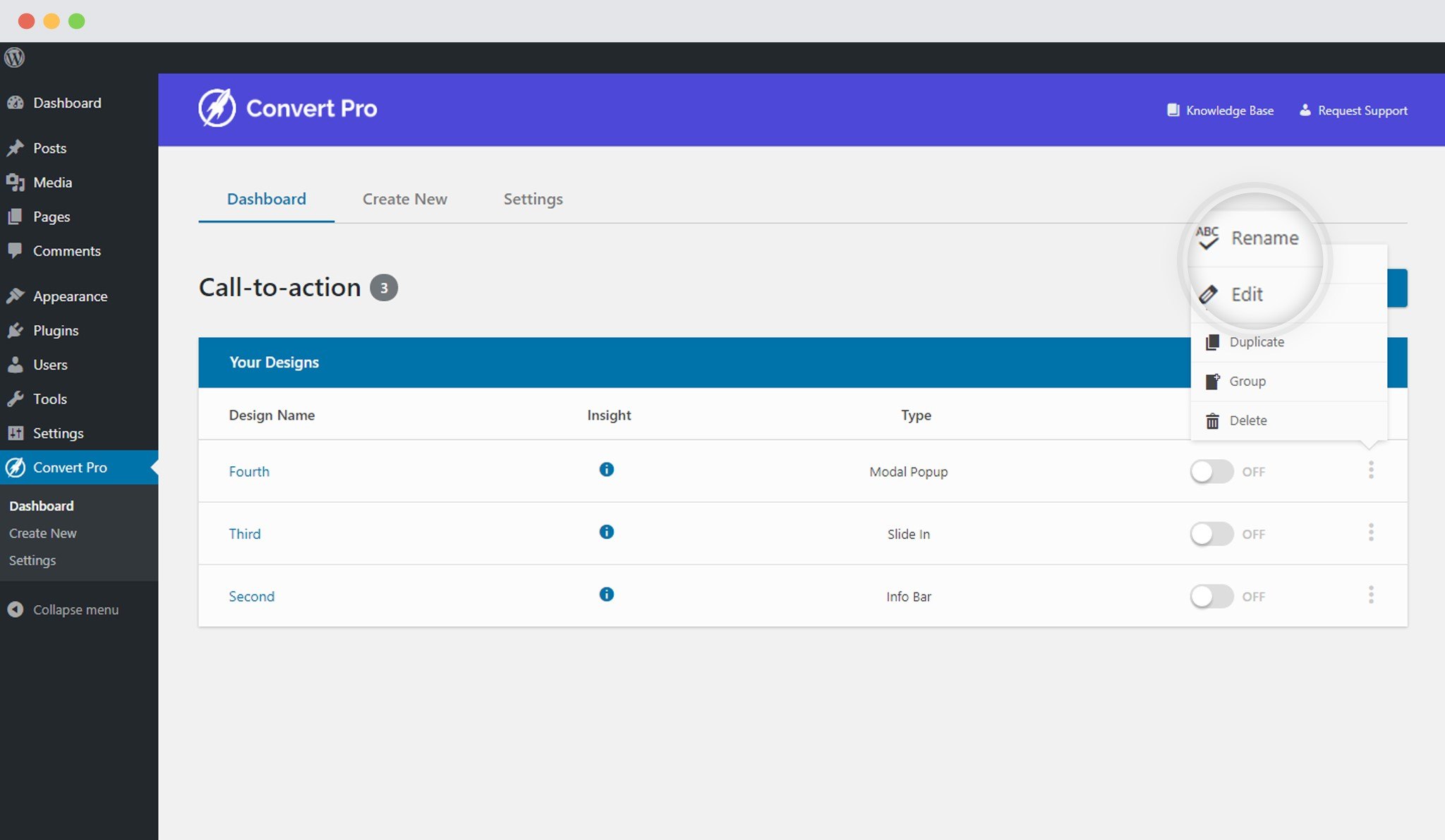This screenshot has width=1445, height=840.
Task: Click Request Support link
Action: [1353, 111]
